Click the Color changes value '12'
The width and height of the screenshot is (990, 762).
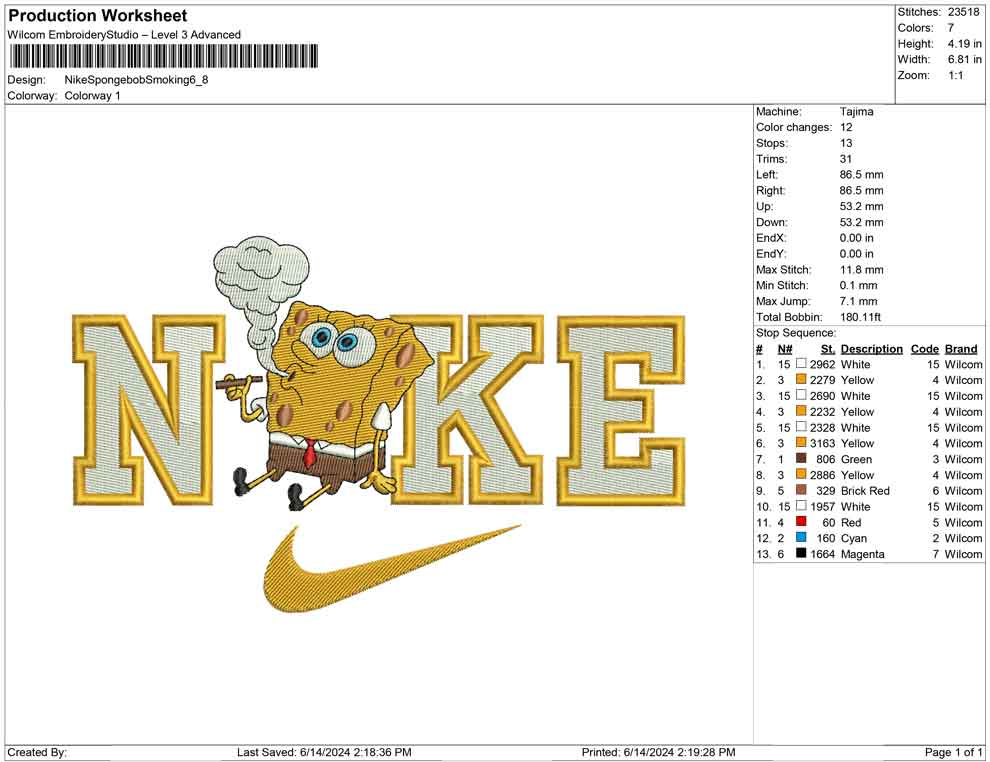[846, 127]
